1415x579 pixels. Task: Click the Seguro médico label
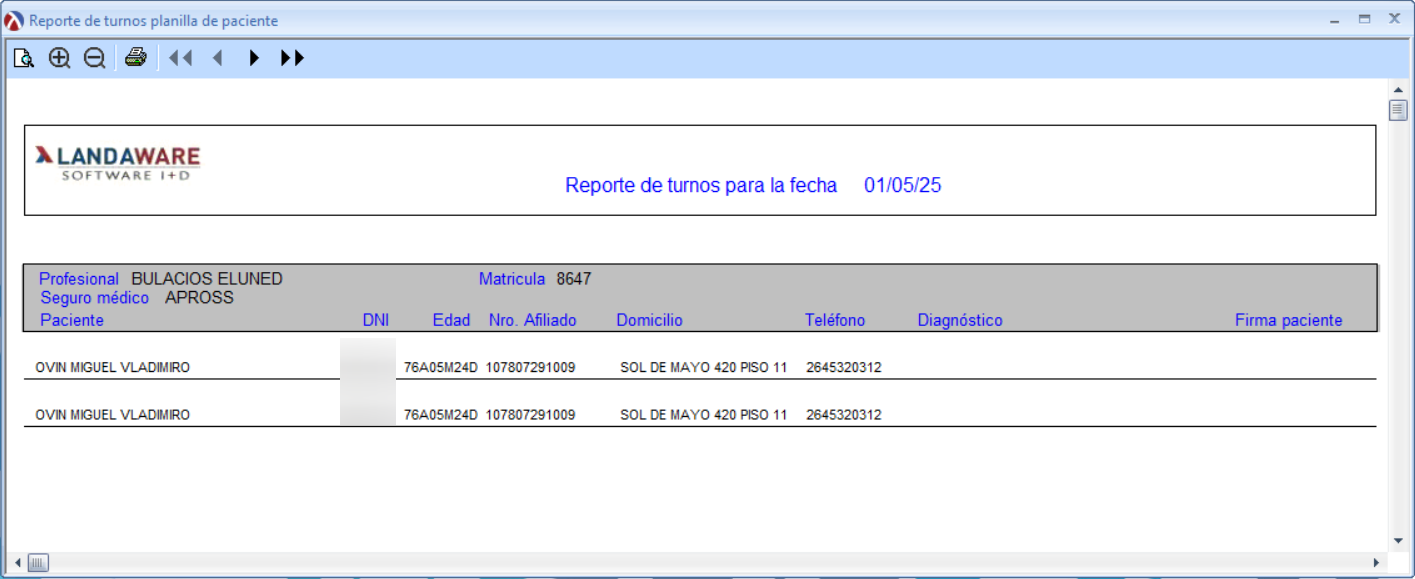tap(95, 298)
